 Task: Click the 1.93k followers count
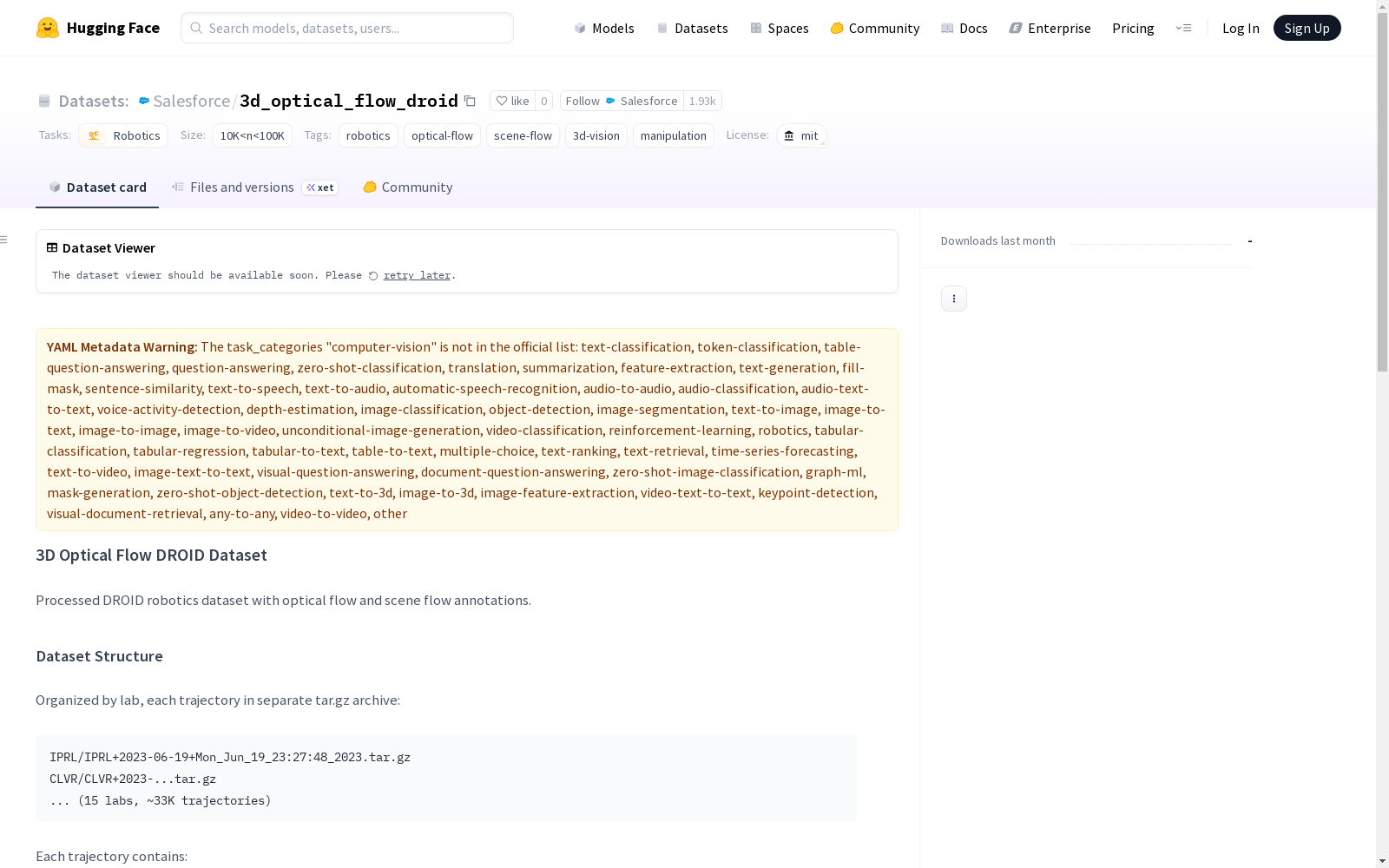(702, 101)
